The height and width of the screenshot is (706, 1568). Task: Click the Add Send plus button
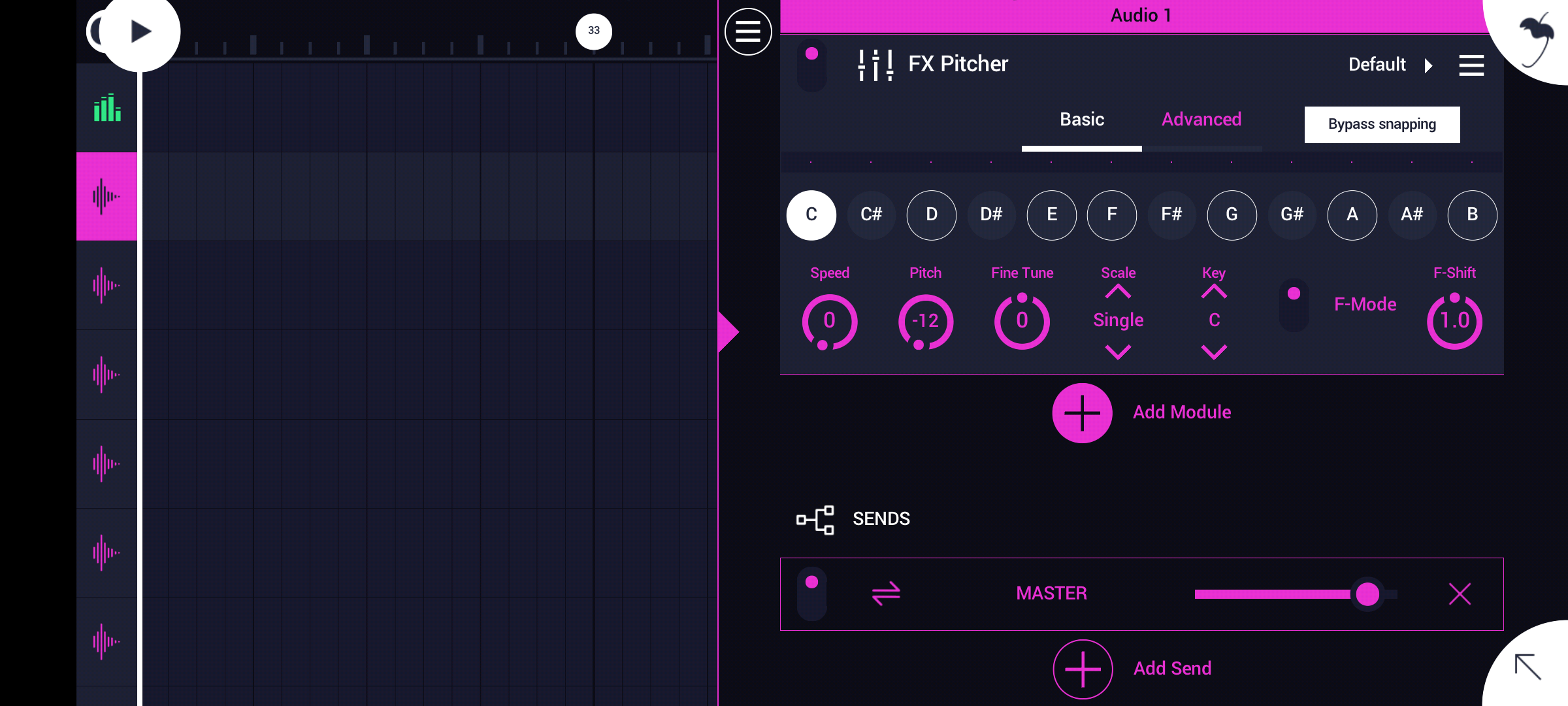pos(1083,669)
